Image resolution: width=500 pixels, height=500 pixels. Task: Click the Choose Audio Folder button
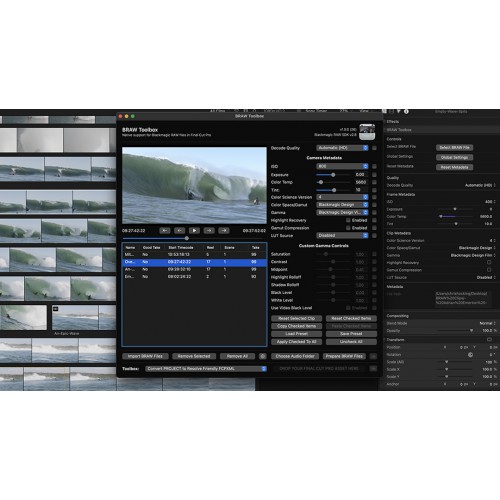point(295,356)
